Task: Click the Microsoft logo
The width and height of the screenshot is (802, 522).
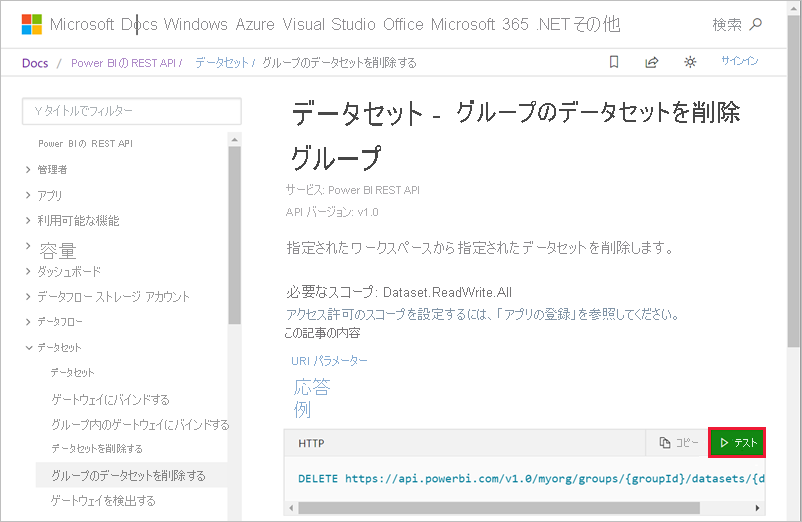Action: click(32, 24)
